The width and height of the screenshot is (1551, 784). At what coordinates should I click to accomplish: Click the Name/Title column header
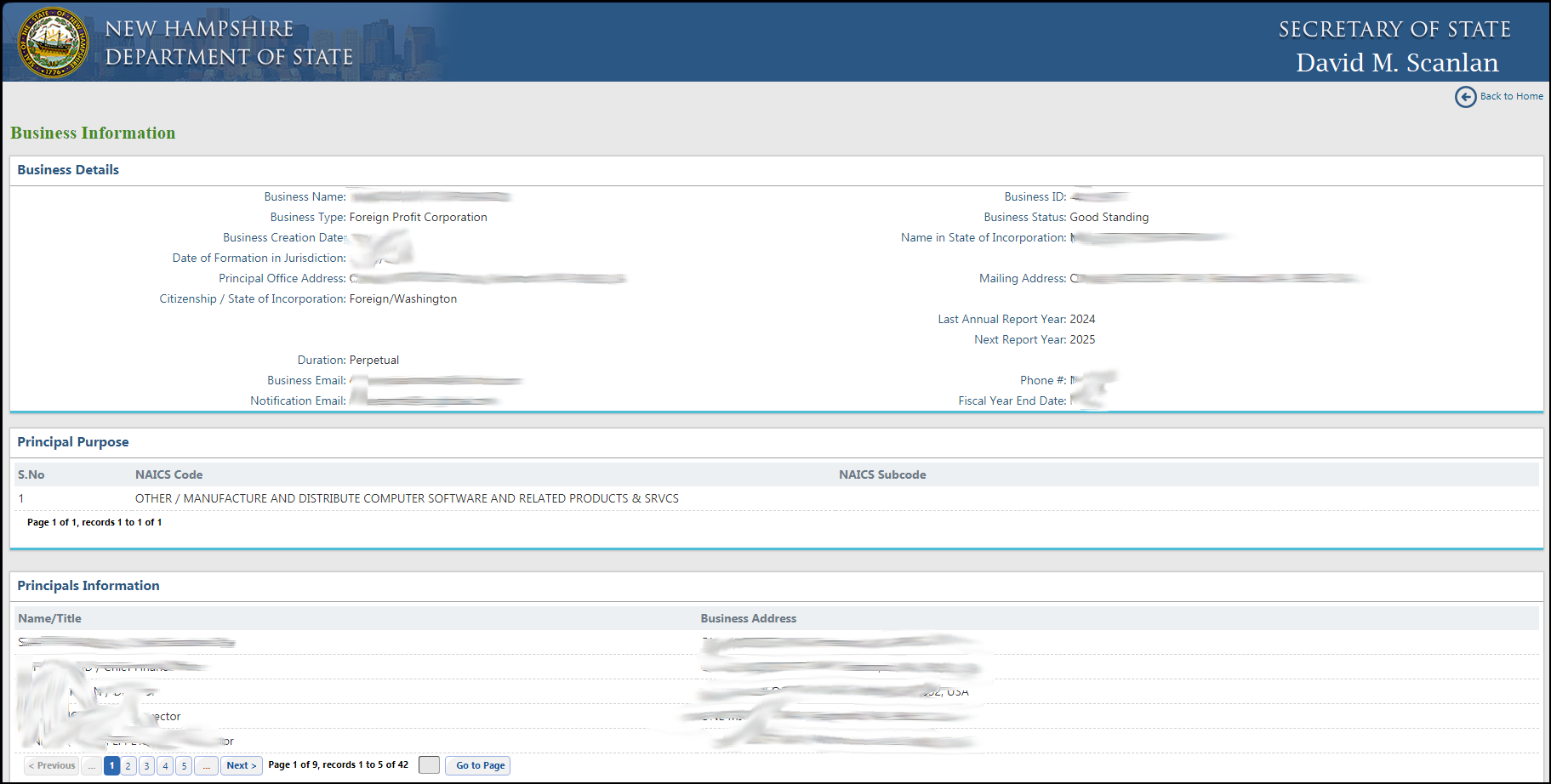tap(50, 618)
